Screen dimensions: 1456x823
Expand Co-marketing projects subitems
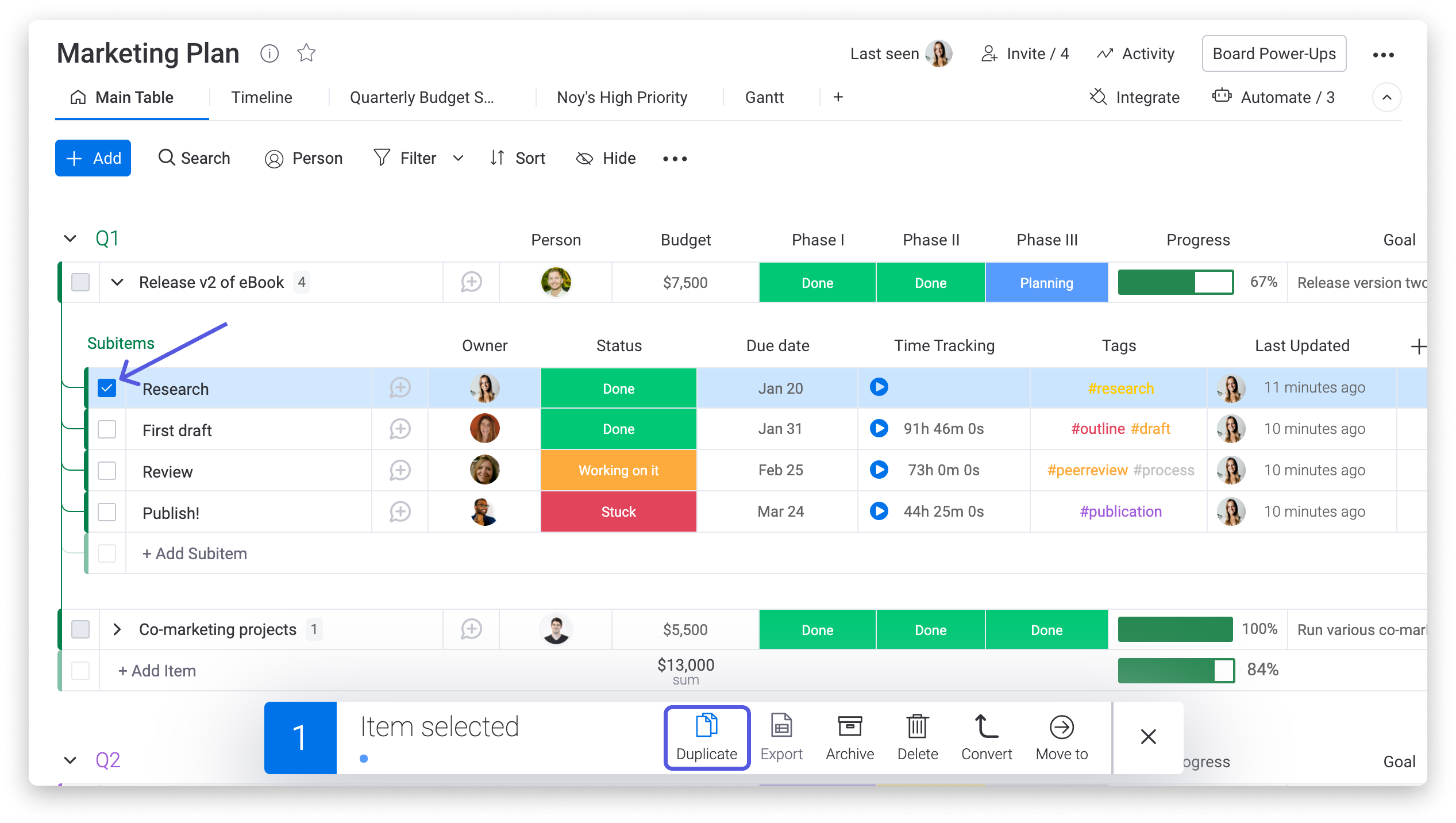click(x=117, y=629)
